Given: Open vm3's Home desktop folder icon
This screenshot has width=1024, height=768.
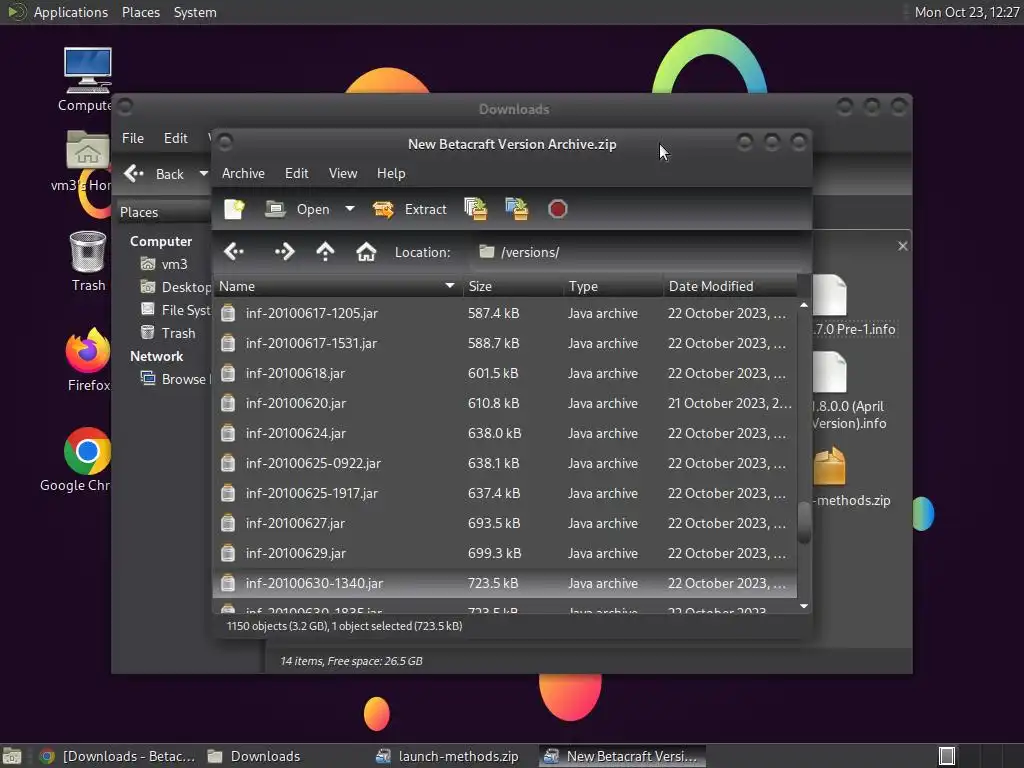Looking at the screenshot, I should point(88,150).
